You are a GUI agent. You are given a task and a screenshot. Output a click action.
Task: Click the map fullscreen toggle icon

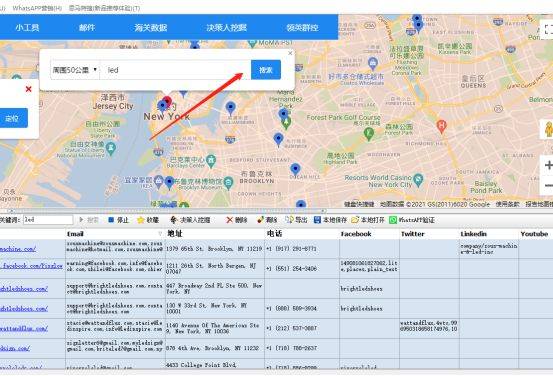click(x=548, y=29)
